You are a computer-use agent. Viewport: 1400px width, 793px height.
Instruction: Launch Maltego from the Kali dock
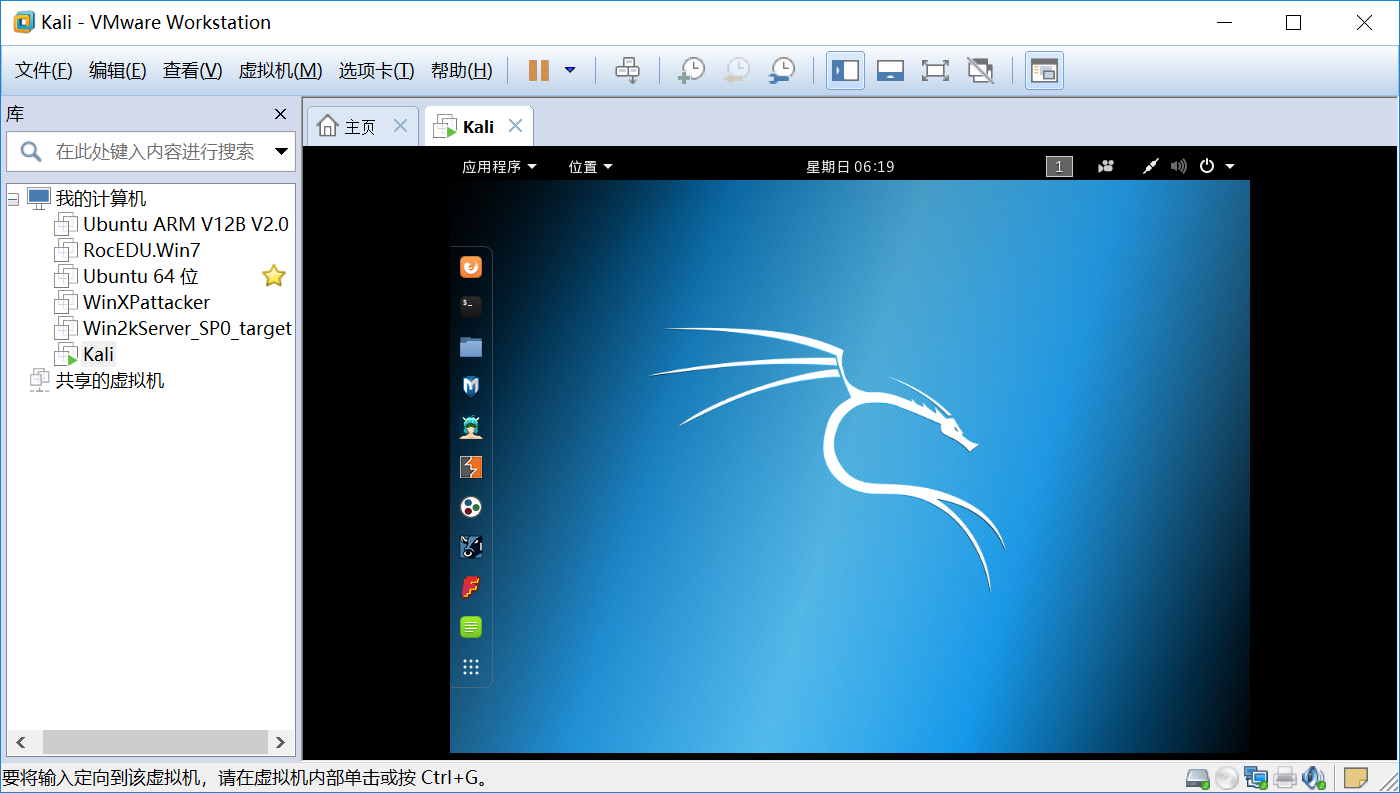pyautogui.click(x=471, y=507)
